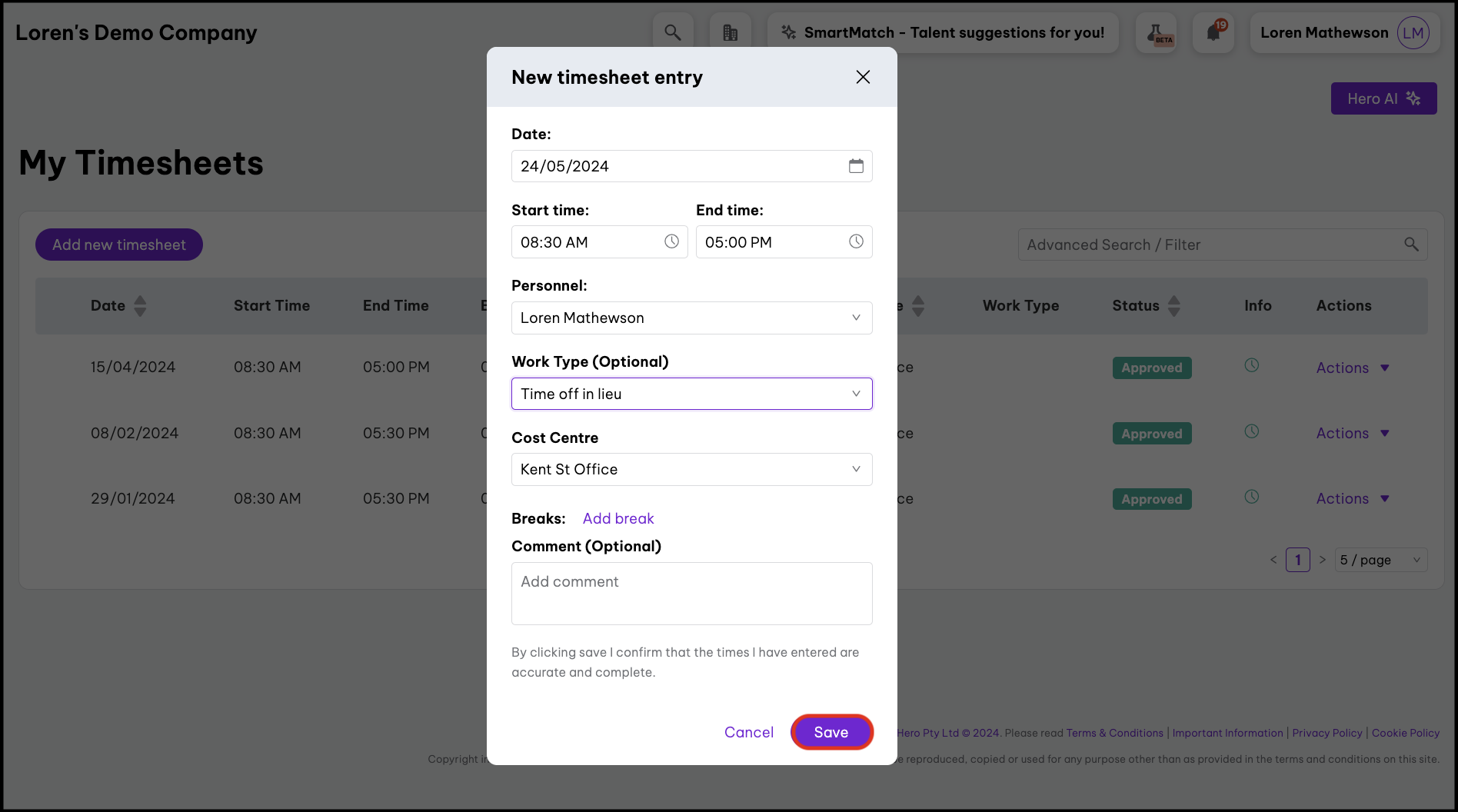Click info clock icon for 15/04/2024 row

pyautogui.click(x=1252, y=365)
